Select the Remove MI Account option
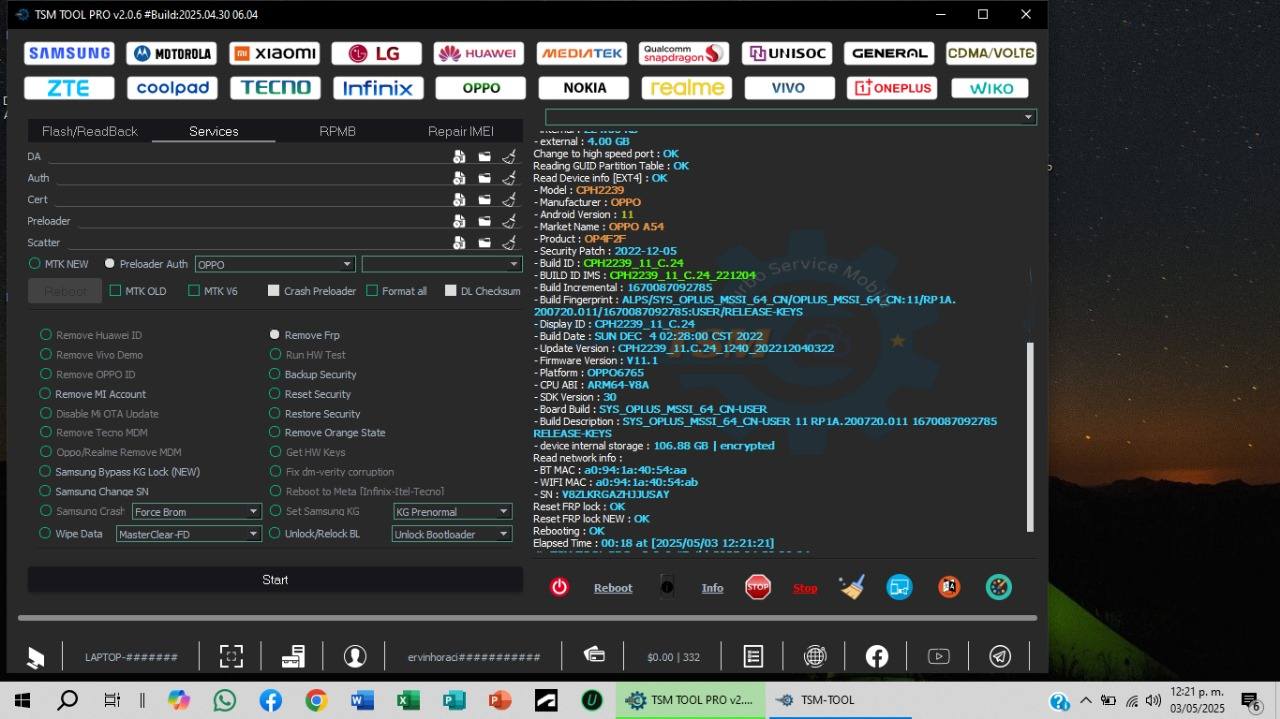This screenshot has width=1280, height=719. coord(93,394)
